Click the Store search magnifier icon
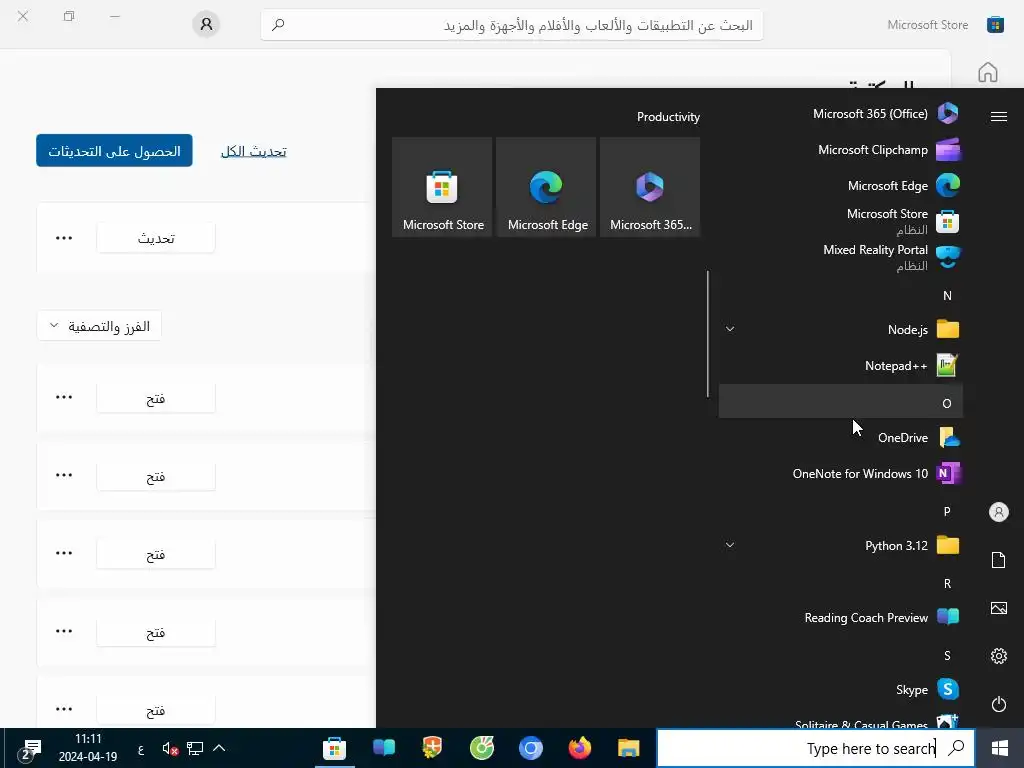Screen dimensions: 1024x768 (x=278, y=25)
